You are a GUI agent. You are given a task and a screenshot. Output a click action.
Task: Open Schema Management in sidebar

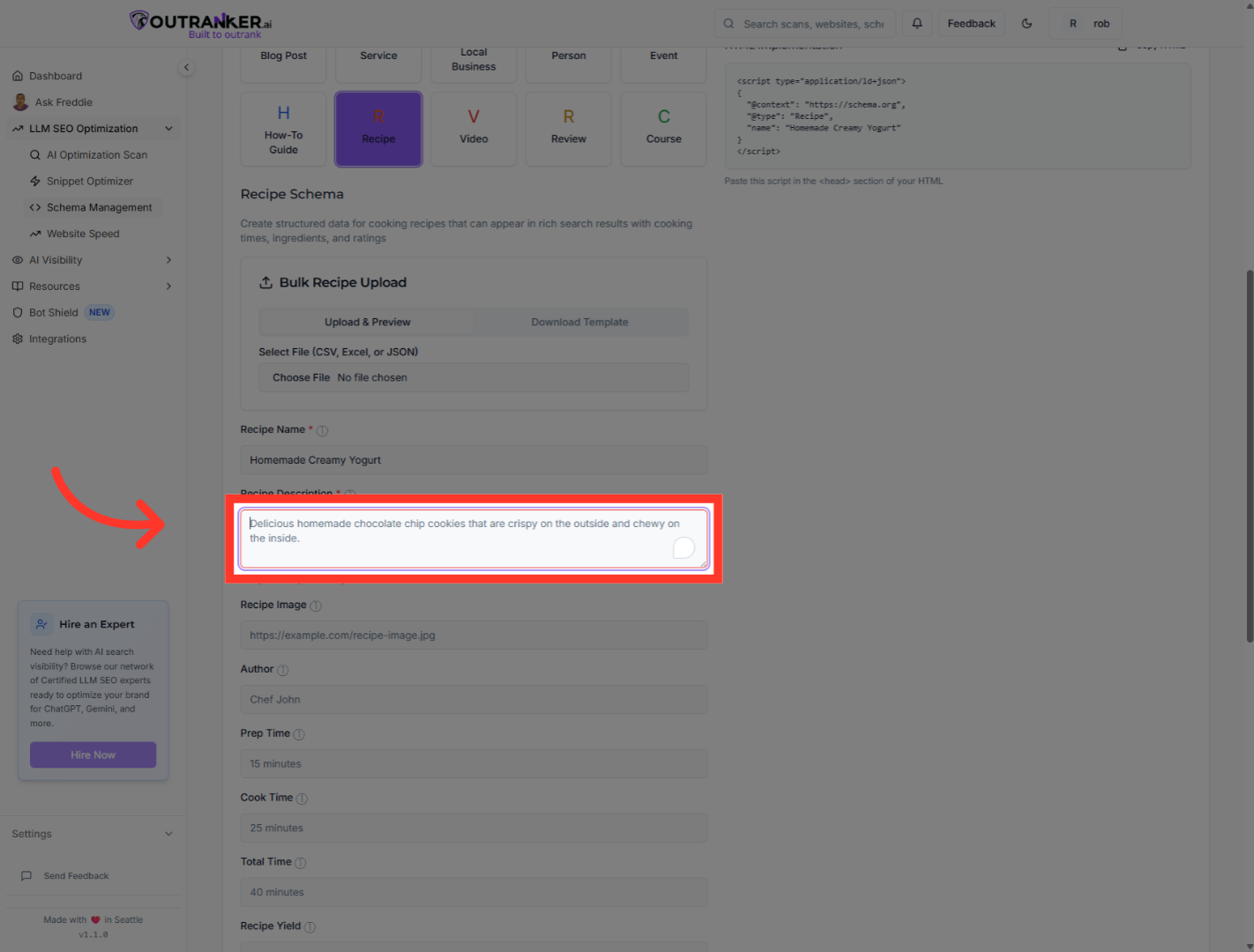pyautogui.click(x=99, y=208)
